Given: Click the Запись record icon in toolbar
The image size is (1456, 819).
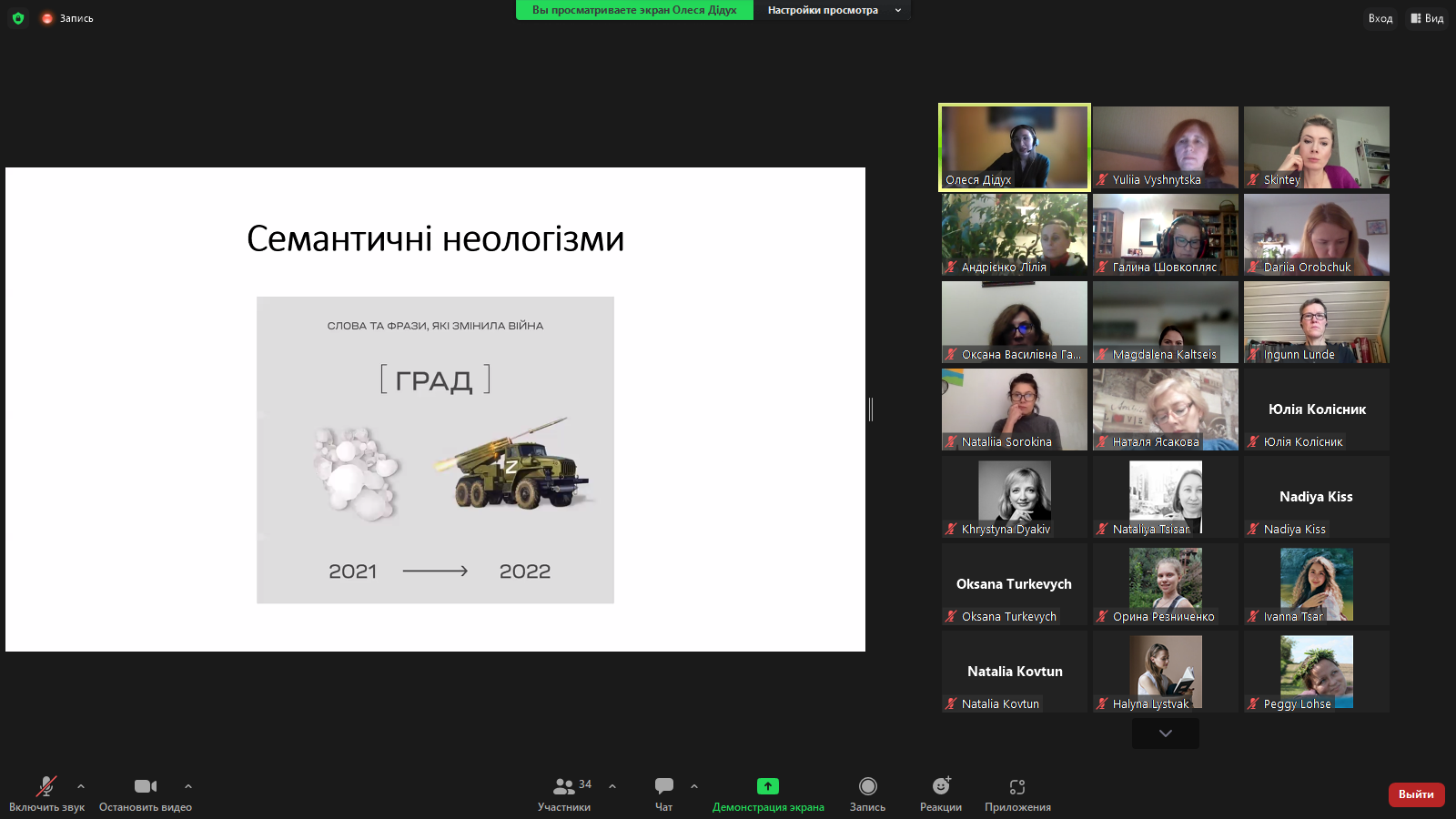Looking at the screenshot, I should click(867, 786).
